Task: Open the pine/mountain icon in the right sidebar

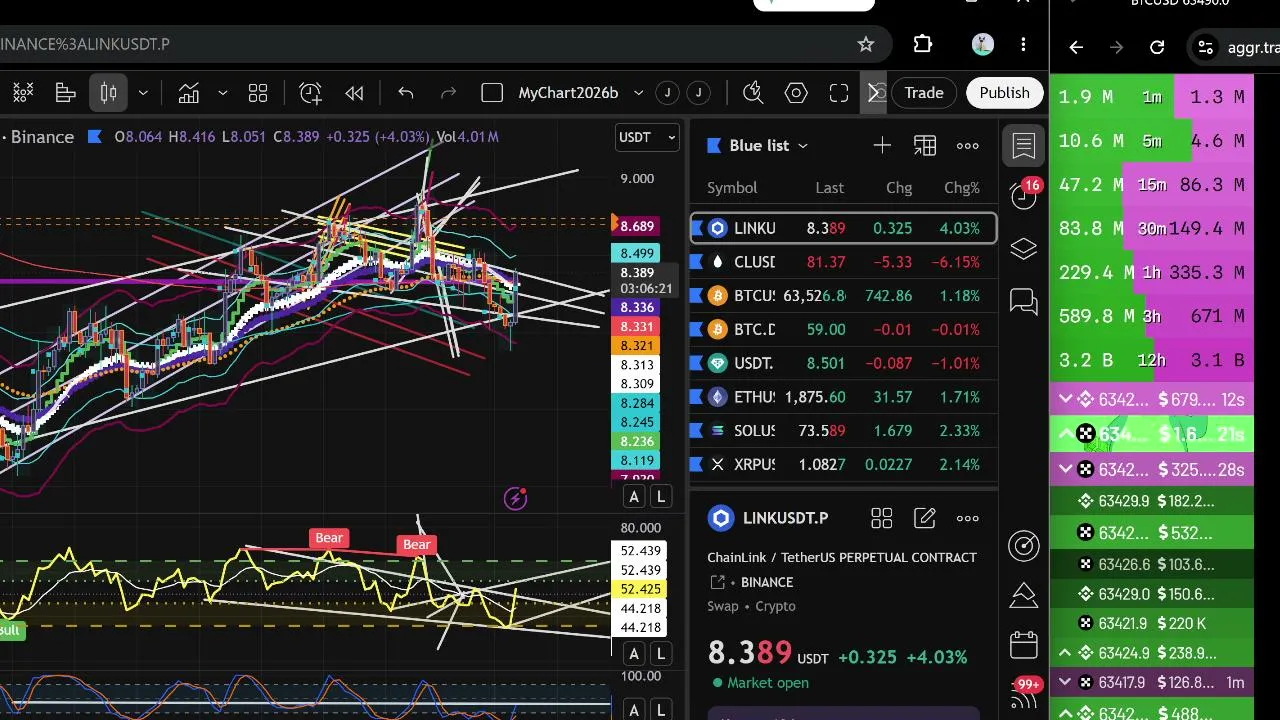Action: 1024,596
